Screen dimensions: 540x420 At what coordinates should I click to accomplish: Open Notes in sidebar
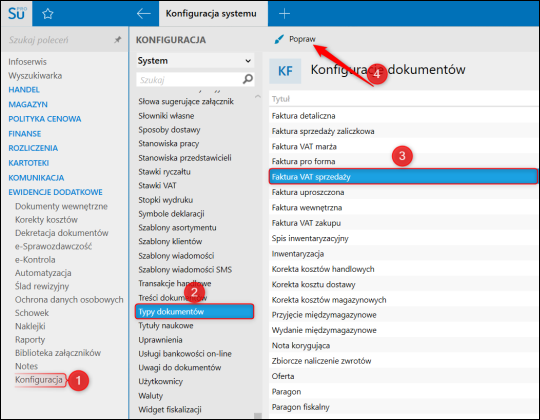[x=26, y=366]
